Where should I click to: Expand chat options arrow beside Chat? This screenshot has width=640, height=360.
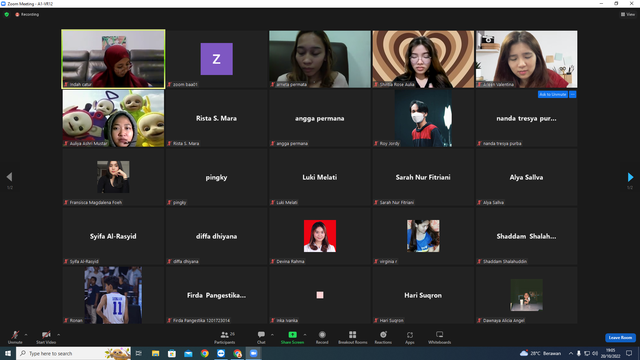click(x=272, y=335)
